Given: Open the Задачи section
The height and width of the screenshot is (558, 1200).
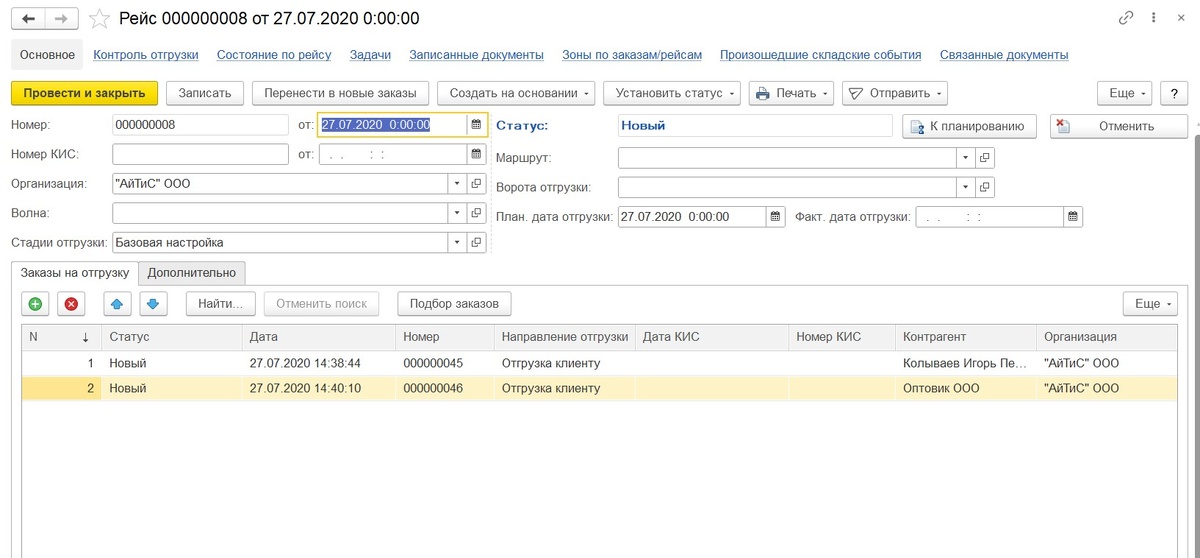Looking at the screenshot, I should 371,55.
